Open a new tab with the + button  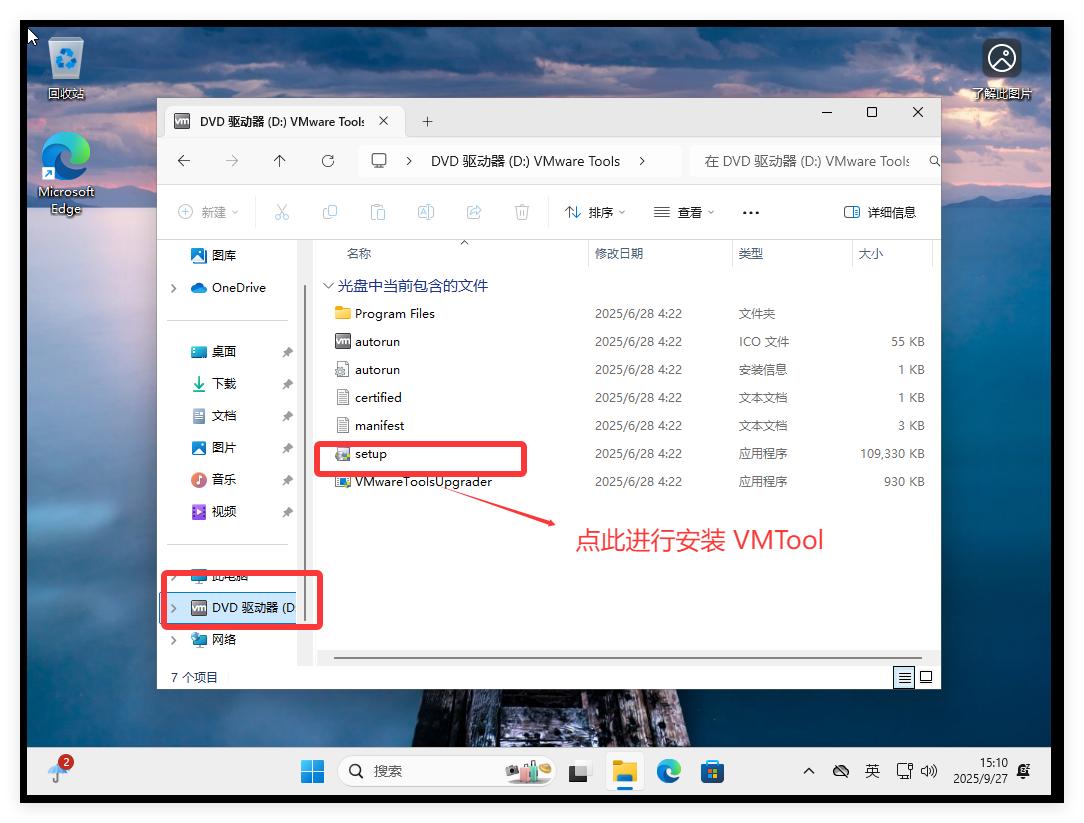click(x=427, y=120)
